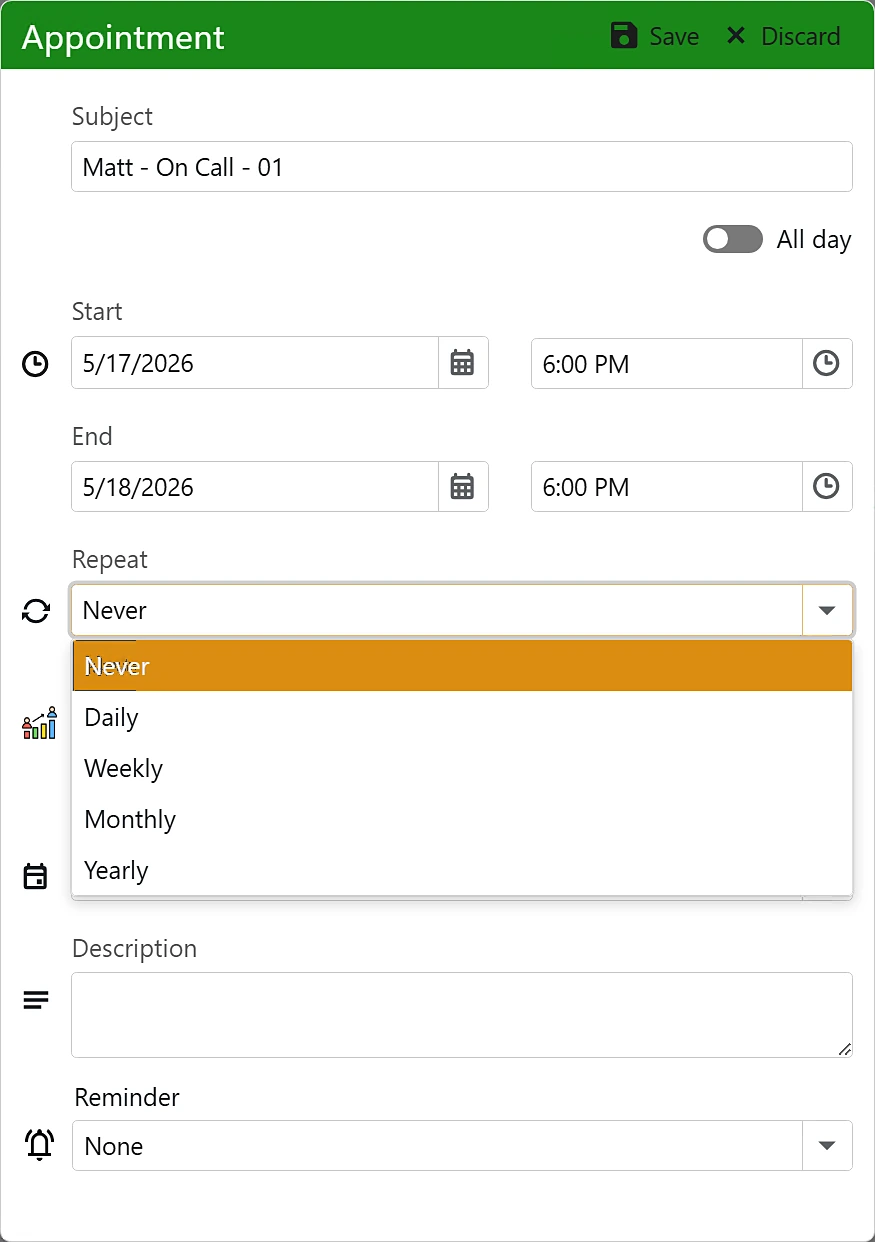Screen dimensions: 875x1242
Task: Click the Save button label
Action: (x=674, y=37)
